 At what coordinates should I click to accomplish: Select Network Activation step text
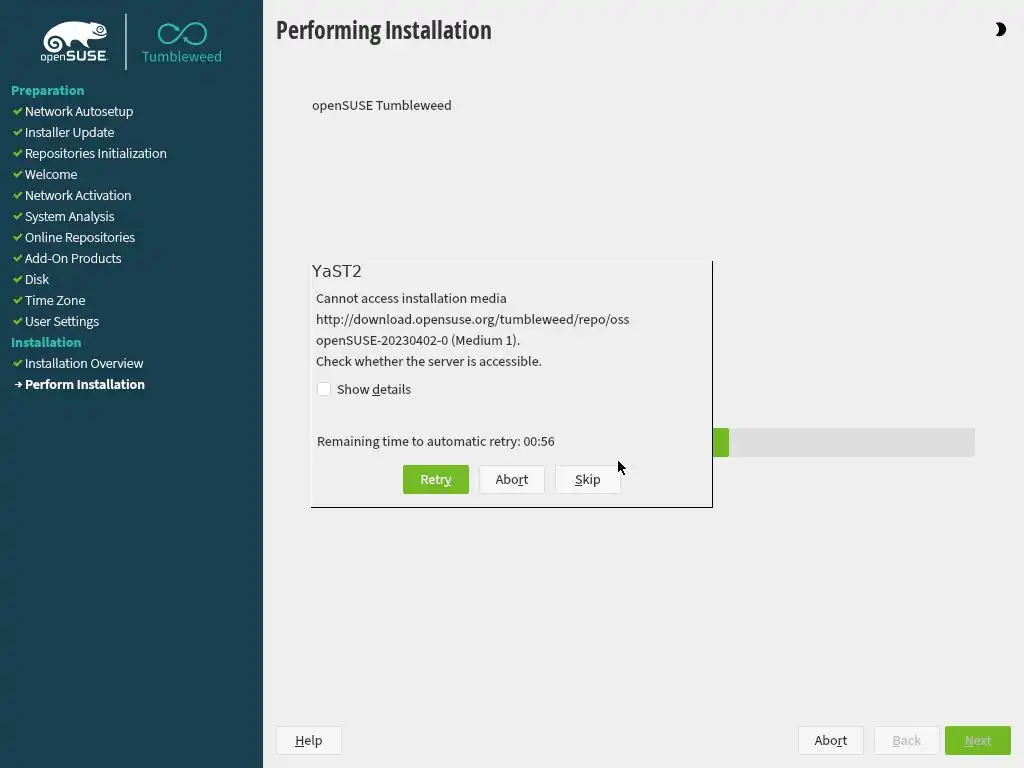coord(78,195)
